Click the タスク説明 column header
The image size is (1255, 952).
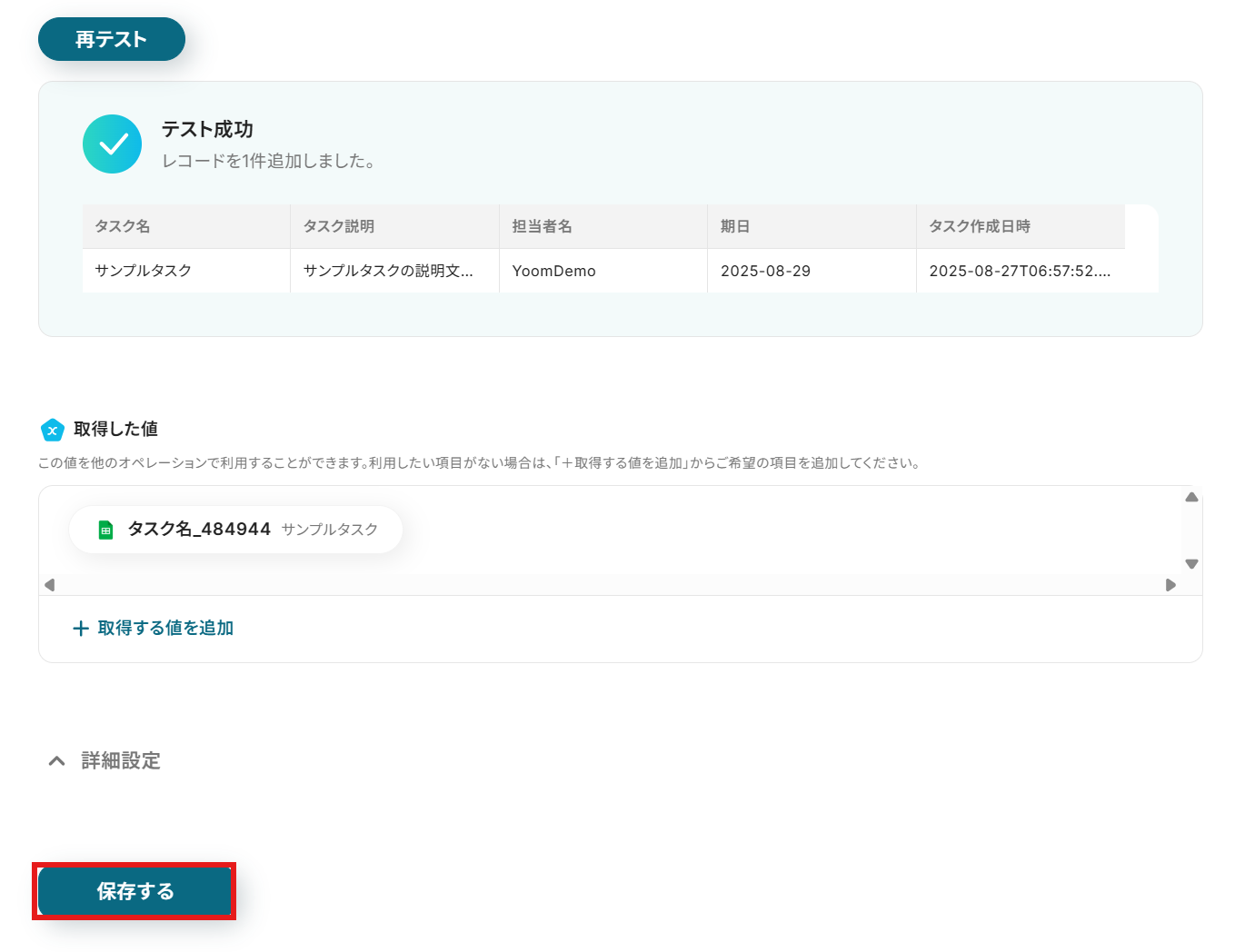pyautogui.click(x=395, y=226)
